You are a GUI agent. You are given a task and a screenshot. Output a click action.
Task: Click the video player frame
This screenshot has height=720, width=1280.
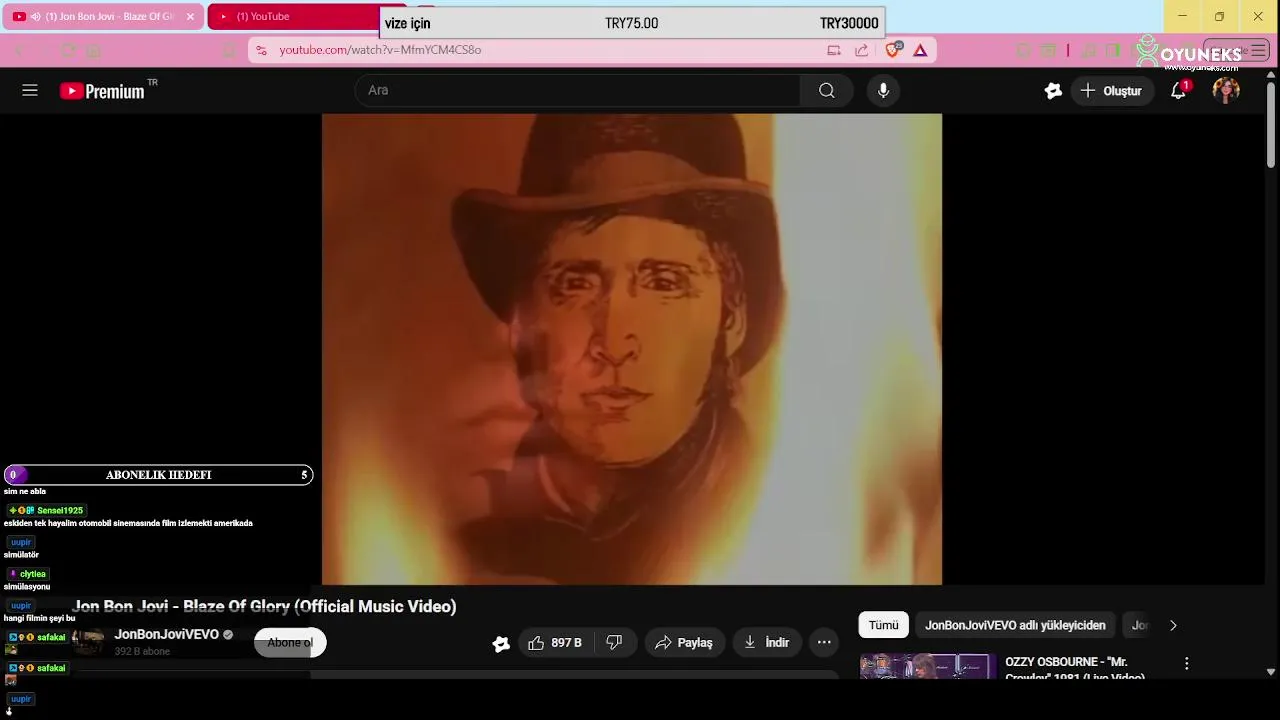(x=632, y=349)
